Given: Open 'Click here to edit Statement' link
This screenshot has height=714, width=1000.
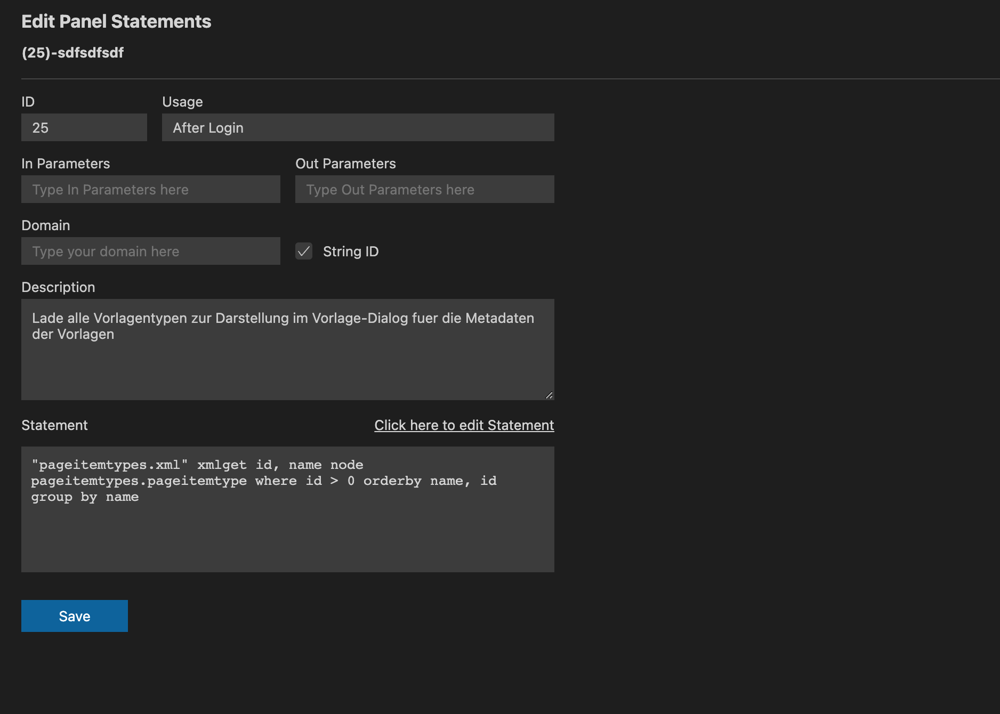Looking at the screenshot, I should [464, 425].
